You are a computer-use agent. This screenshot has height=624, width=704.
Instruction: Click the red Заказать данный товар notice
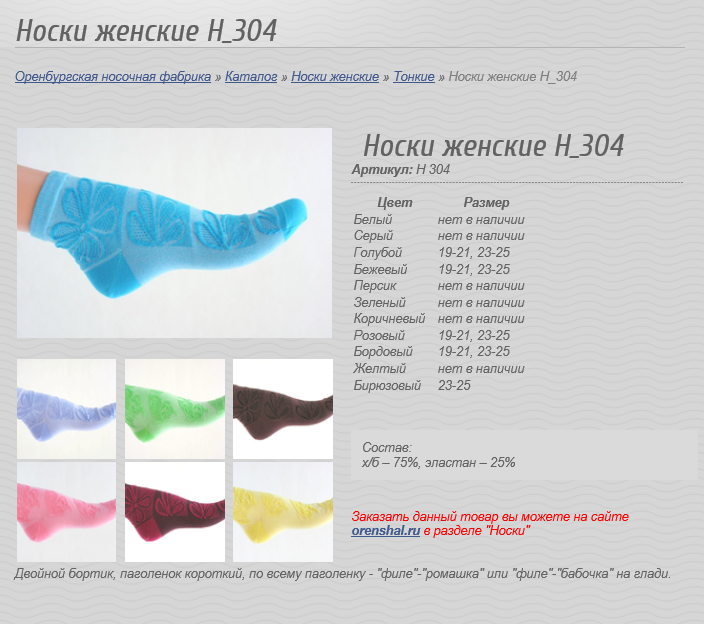[x=490, y=523]
